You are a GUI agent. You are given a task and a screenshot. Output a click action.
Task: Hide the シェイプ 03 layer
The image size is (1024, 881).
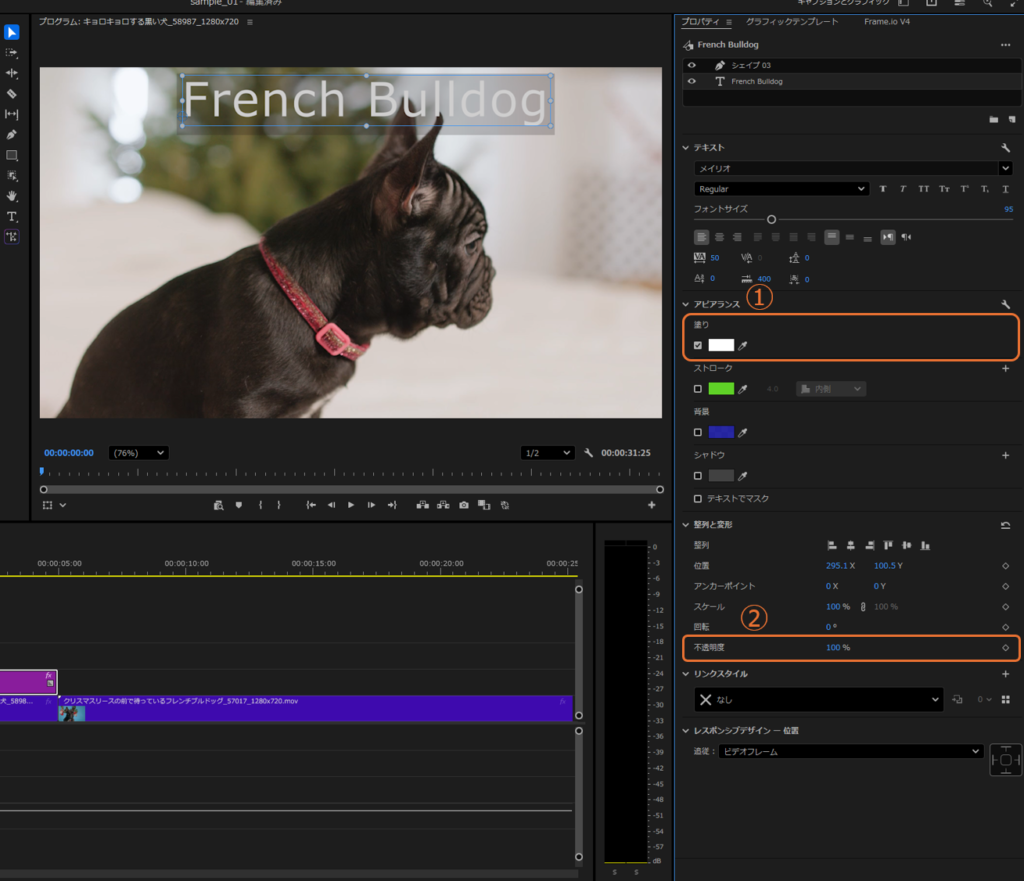pos(692,65)
